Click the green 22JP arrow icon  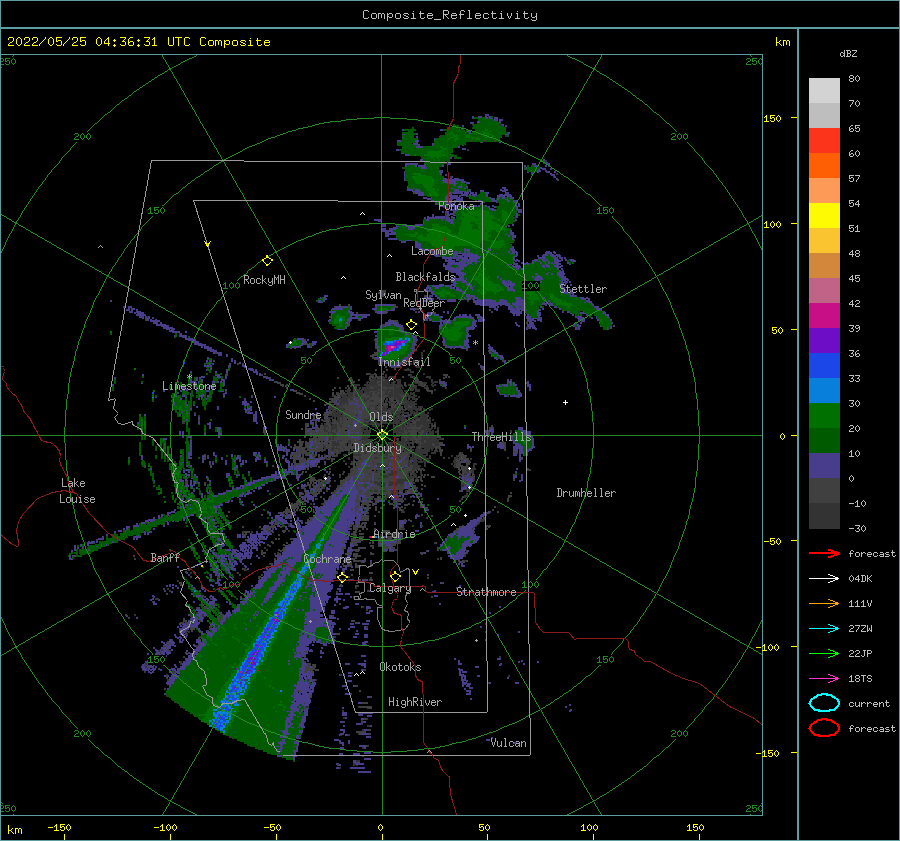(824, 653)
